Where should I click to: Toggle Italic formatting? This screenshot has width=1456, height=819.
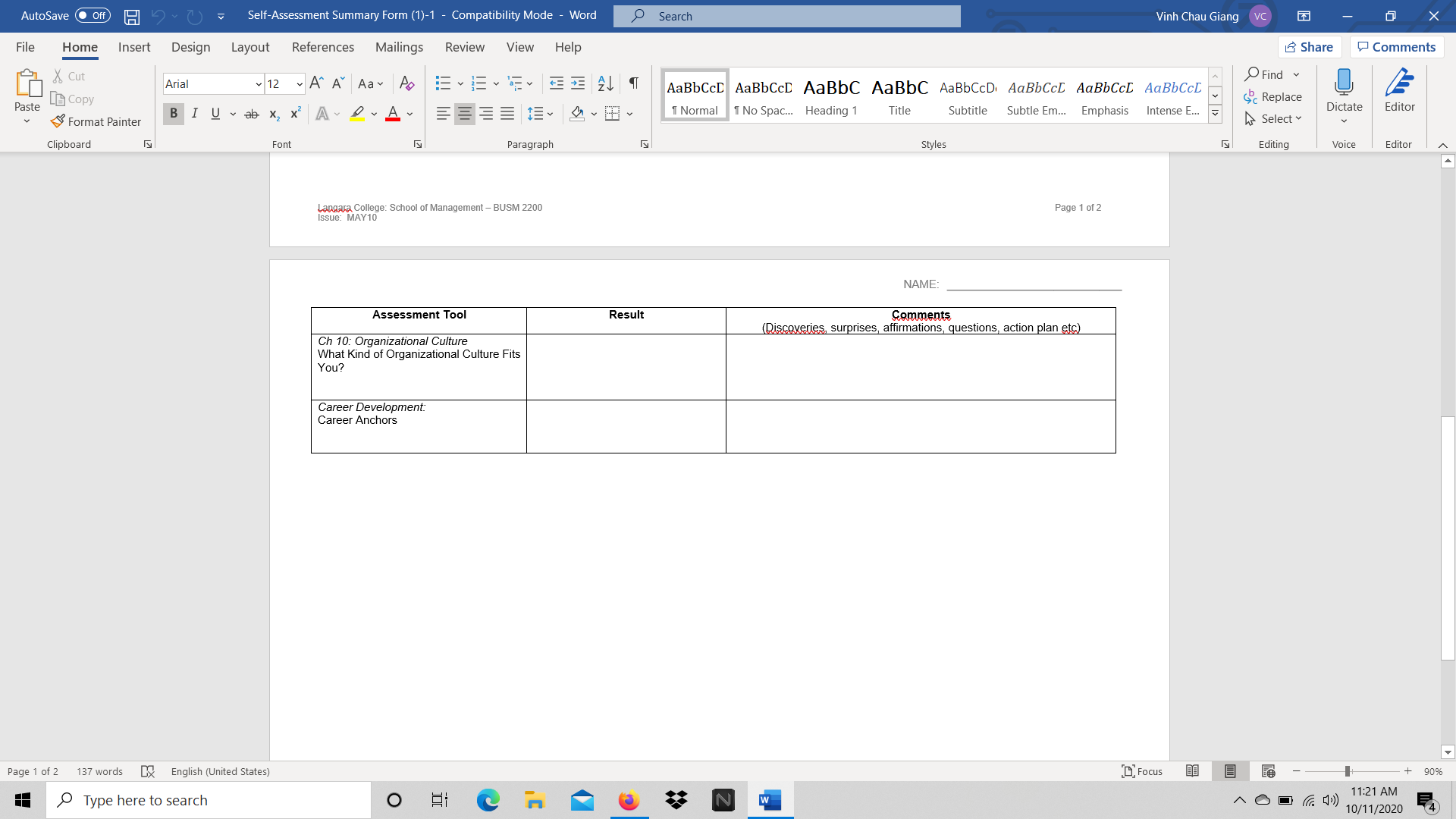pyautogui.click(x=195, y=114)
